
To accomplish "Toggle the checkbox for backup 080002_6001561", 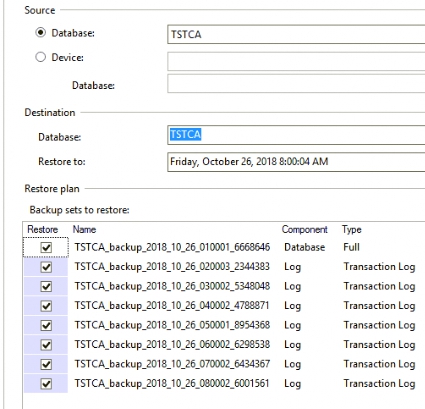I will (46, 384).
